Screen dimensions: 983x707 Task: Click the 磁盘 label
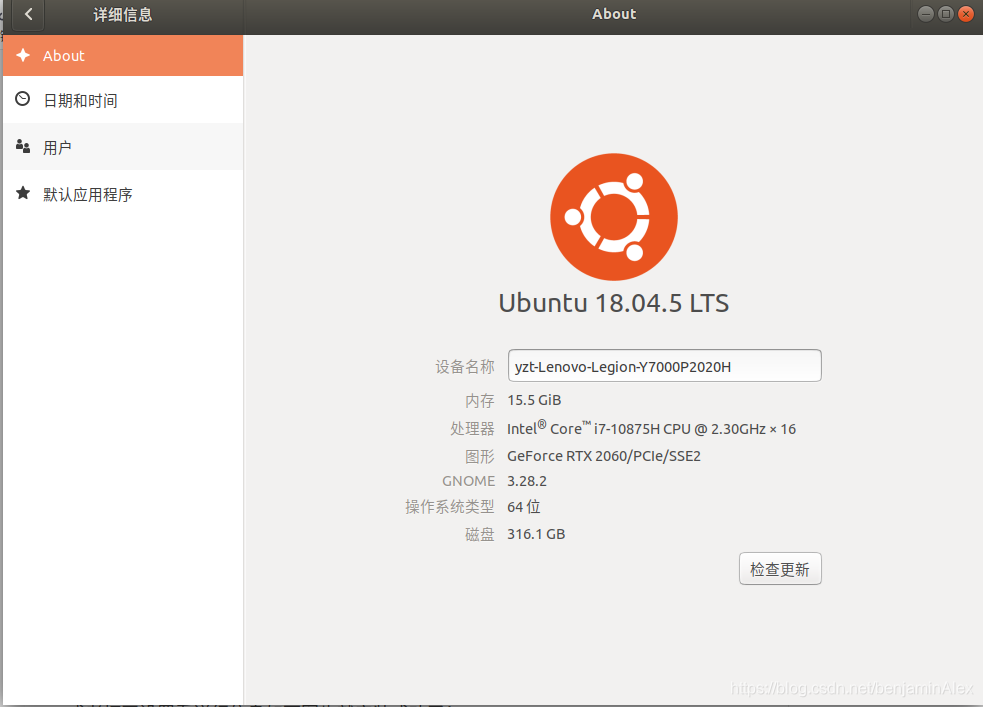[x=480, y=534]
